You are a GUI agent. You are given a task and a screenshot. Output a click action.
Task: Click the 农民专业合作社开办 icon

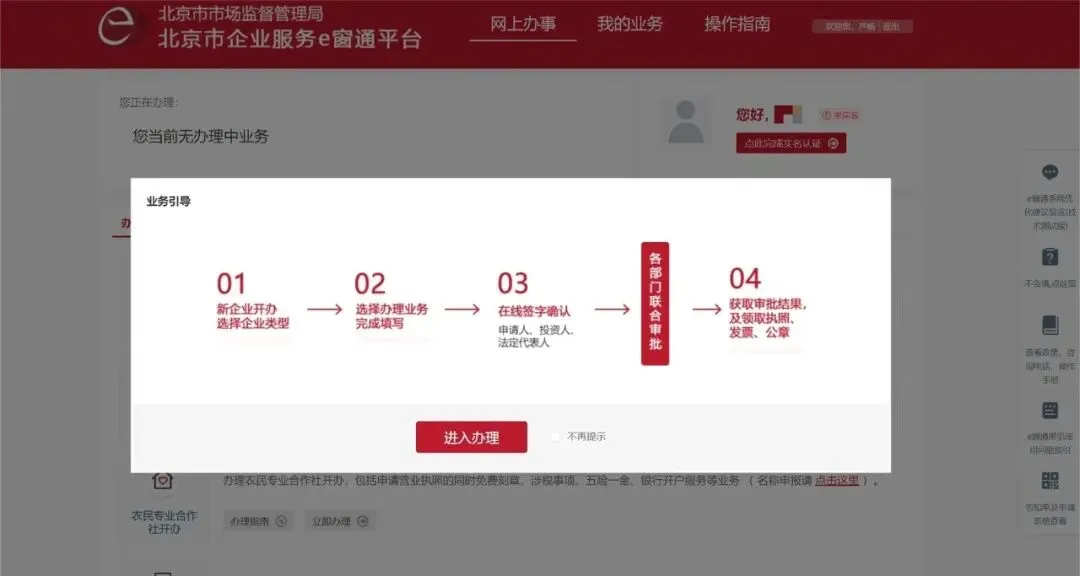(163, 481)
